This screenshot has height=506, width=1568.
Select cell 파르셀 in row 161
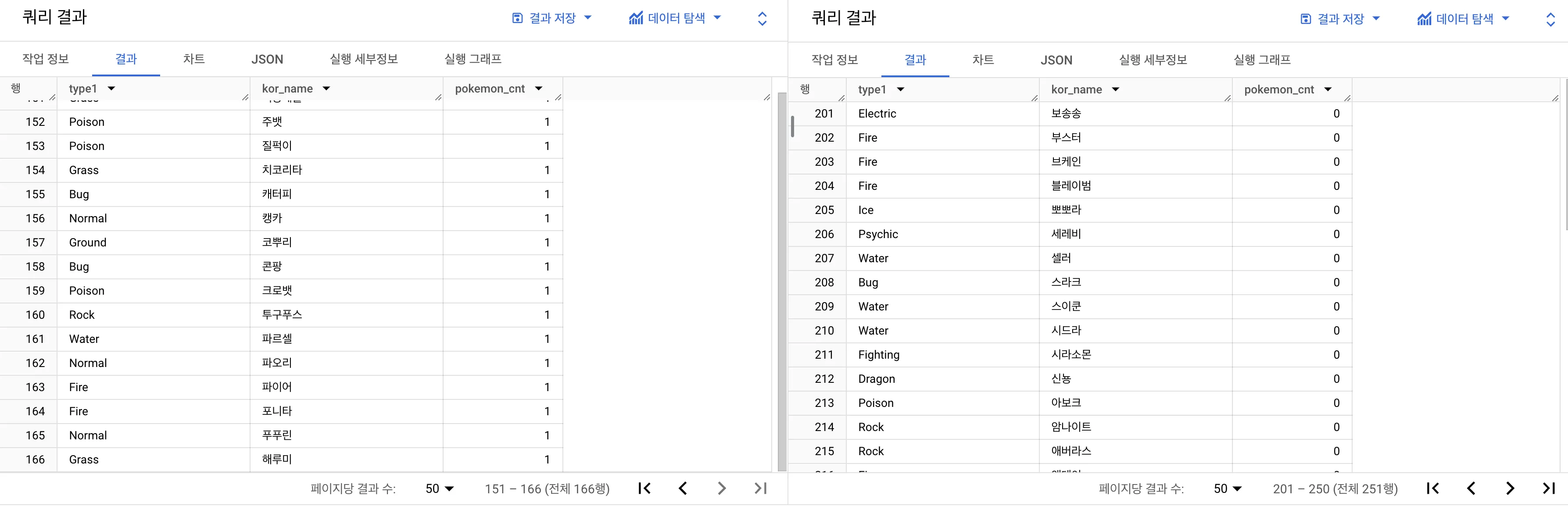tap(346, 339)
